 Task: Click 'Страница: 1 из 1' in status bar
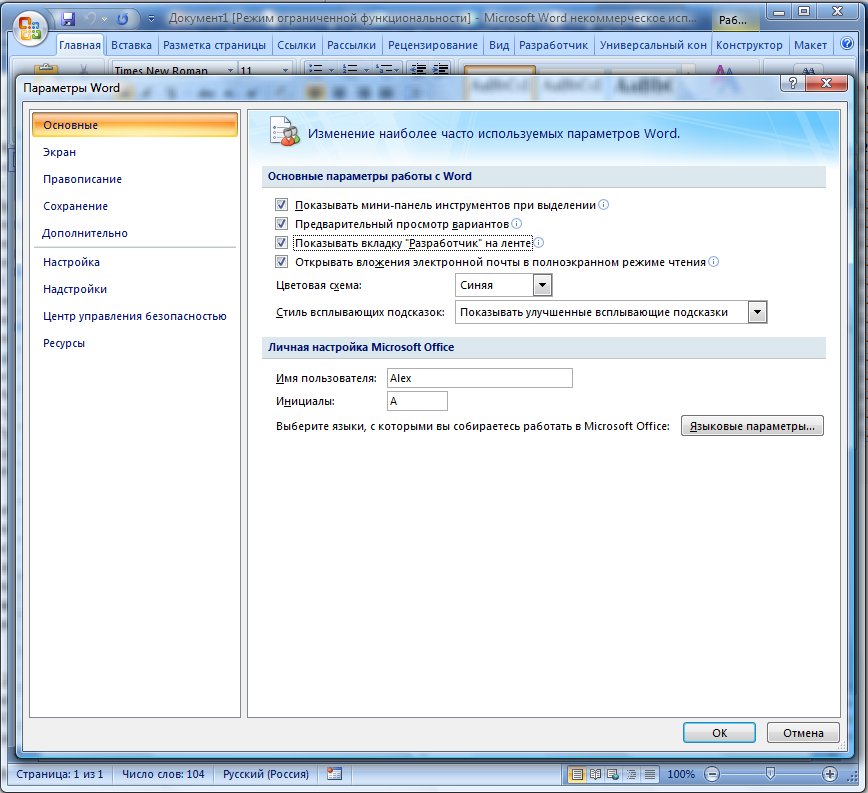click(60, 774)
